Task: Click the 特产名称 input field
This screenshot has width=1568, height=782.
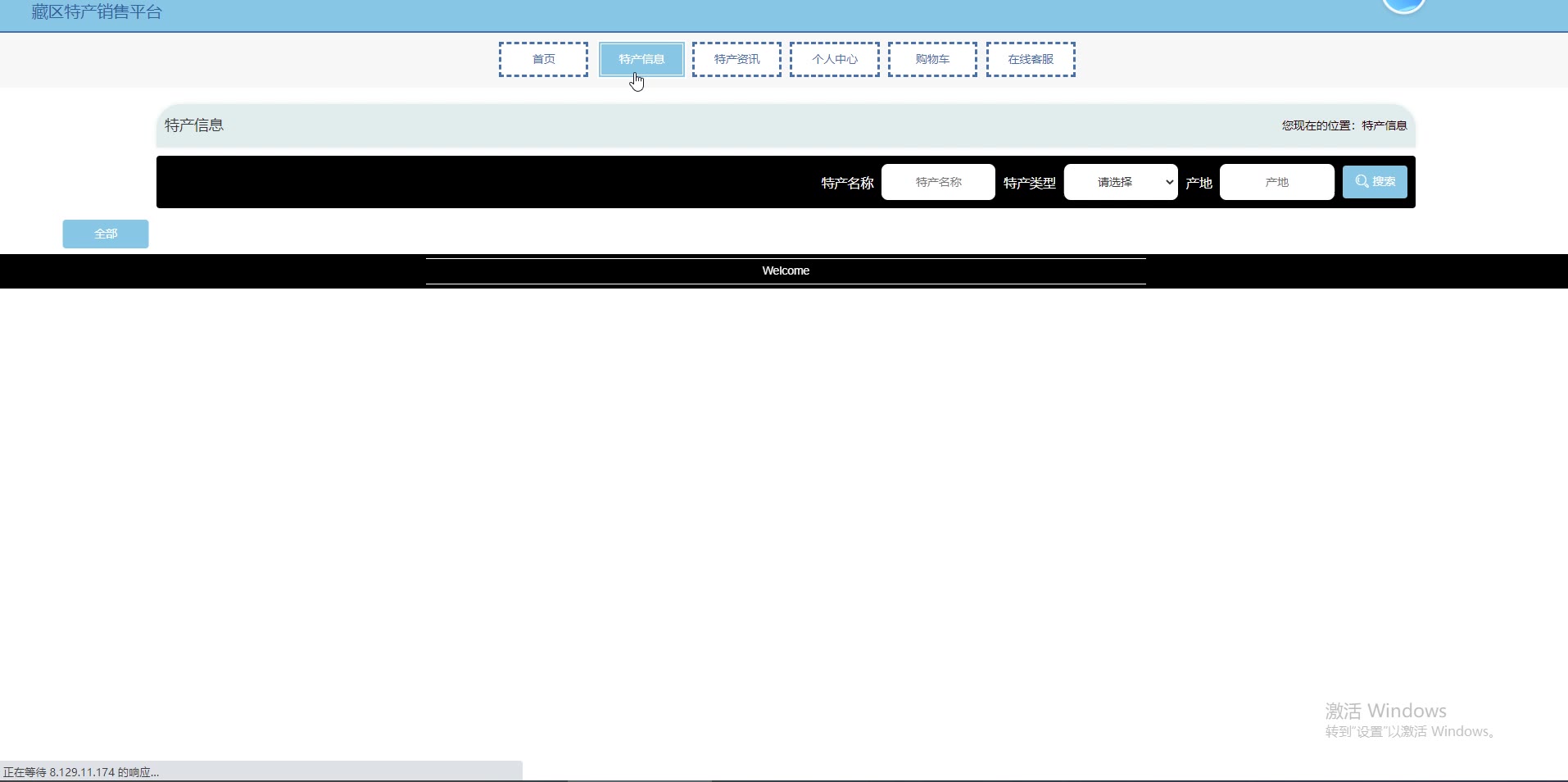Action: [938, 182]
